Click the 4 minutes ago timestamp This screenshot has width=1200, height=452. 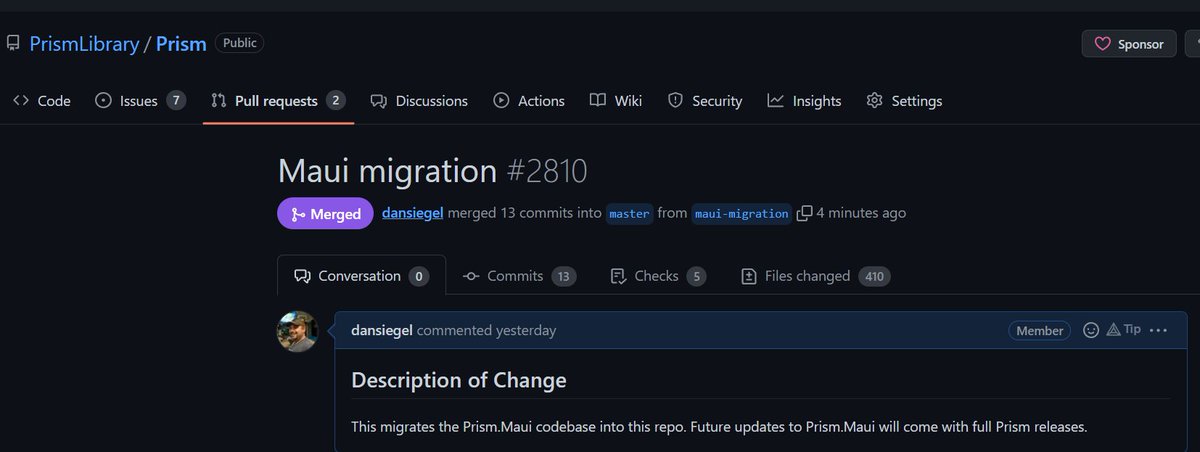pos(861,213)
